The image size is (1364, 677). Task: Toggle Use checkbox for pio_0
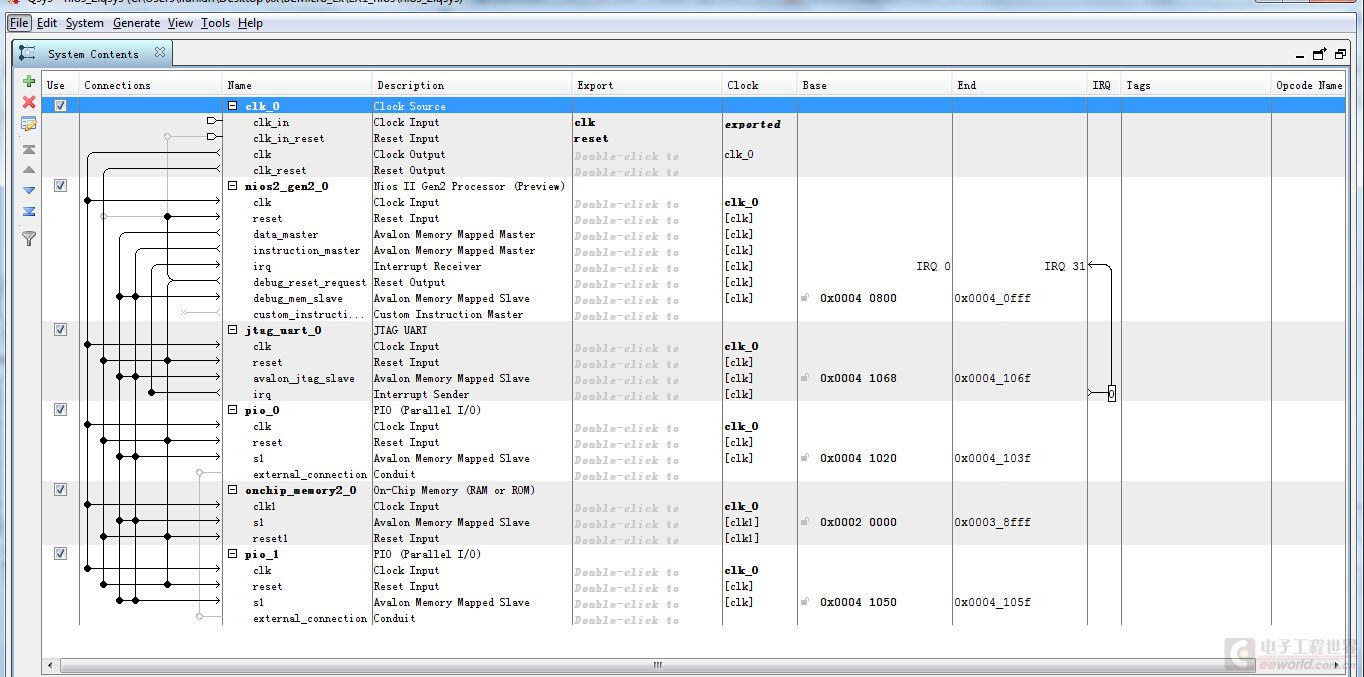point(60,409)
